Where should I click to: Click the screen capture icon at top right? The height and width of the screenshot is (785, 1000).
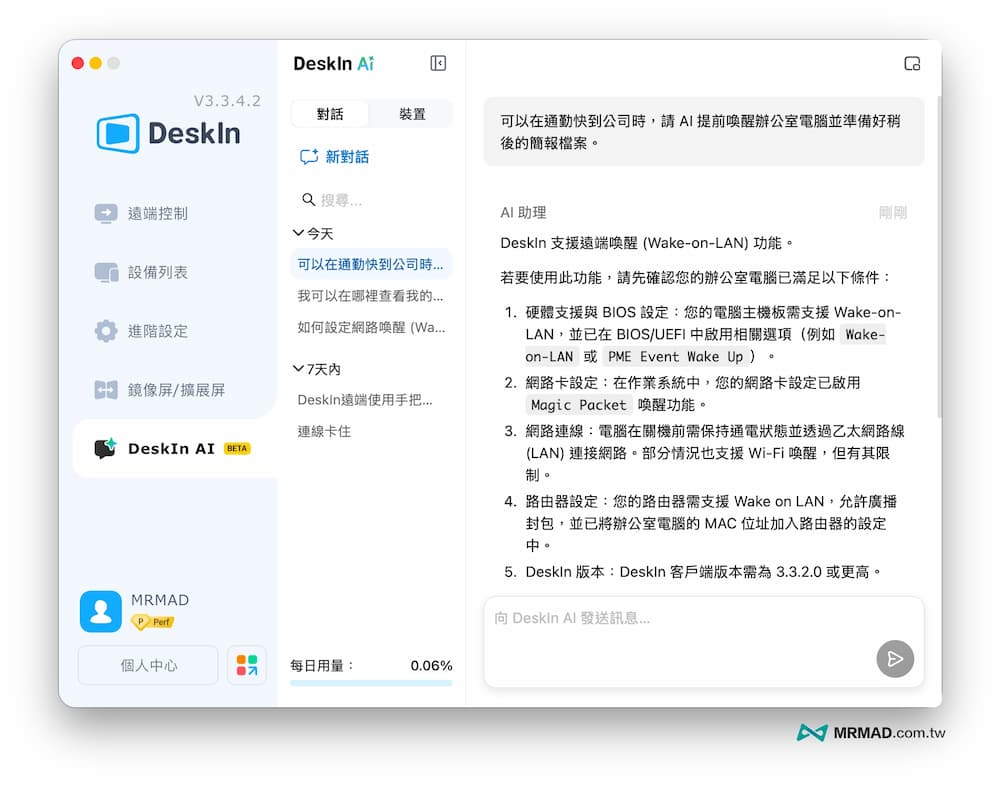tap(912, 63)
